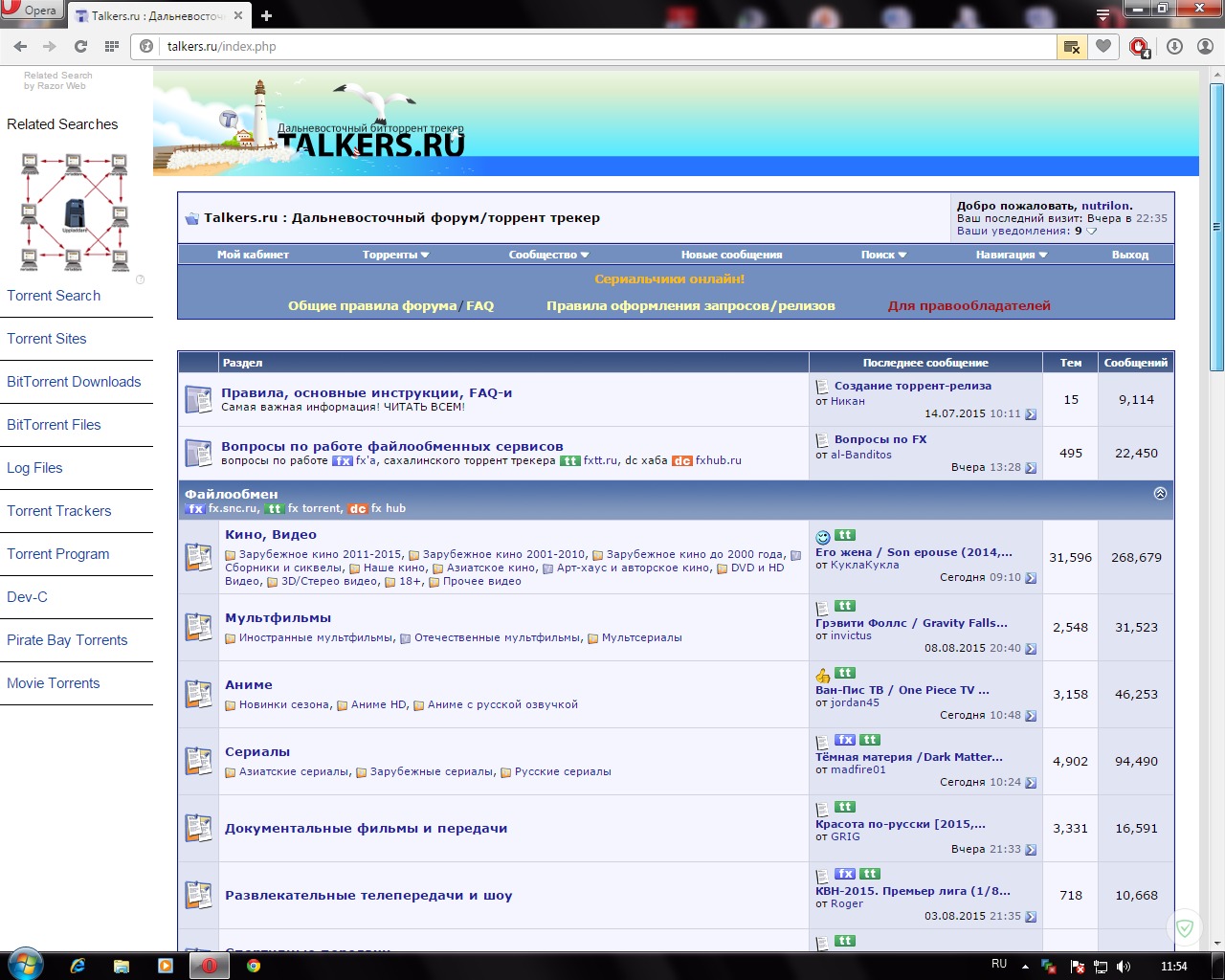Open the Зарубежное кино 2011-2015 subforum
This screenshot has height=980, width=1225.
click(x=321, y=555)
